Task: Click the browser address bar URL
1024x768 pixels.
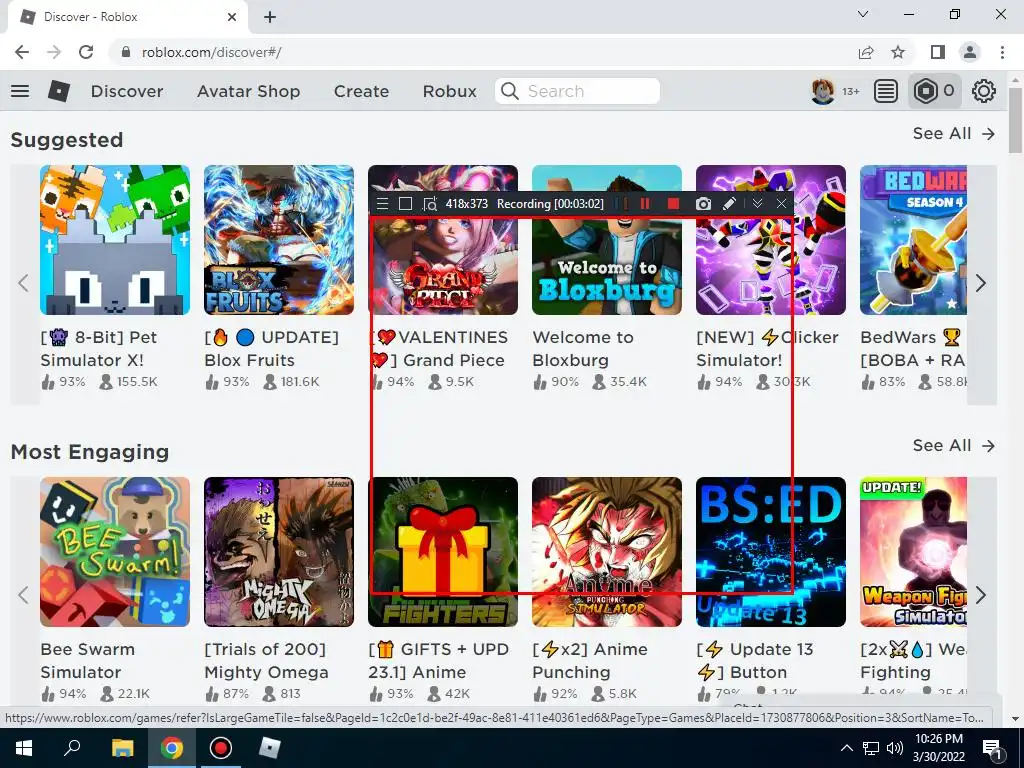Action: pyautogui.click(x=212, y=52)
